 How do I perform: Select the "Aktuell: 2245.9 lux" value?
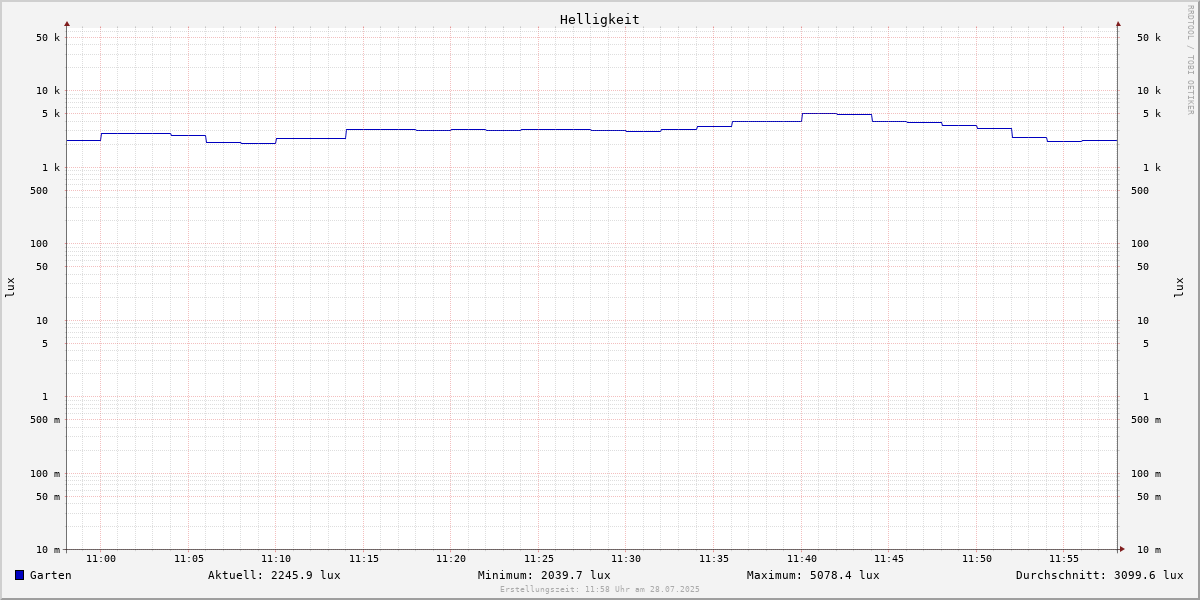point(274,575)
